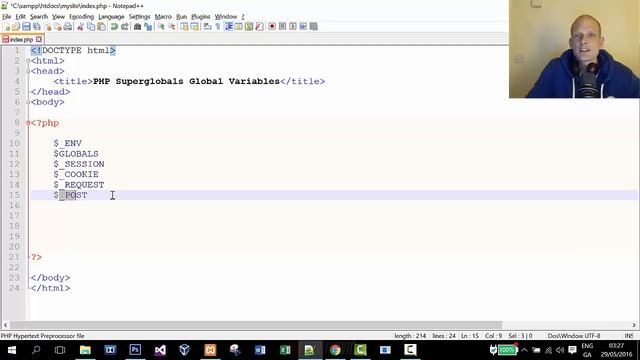Open the ? help menu

coord(243,17)
